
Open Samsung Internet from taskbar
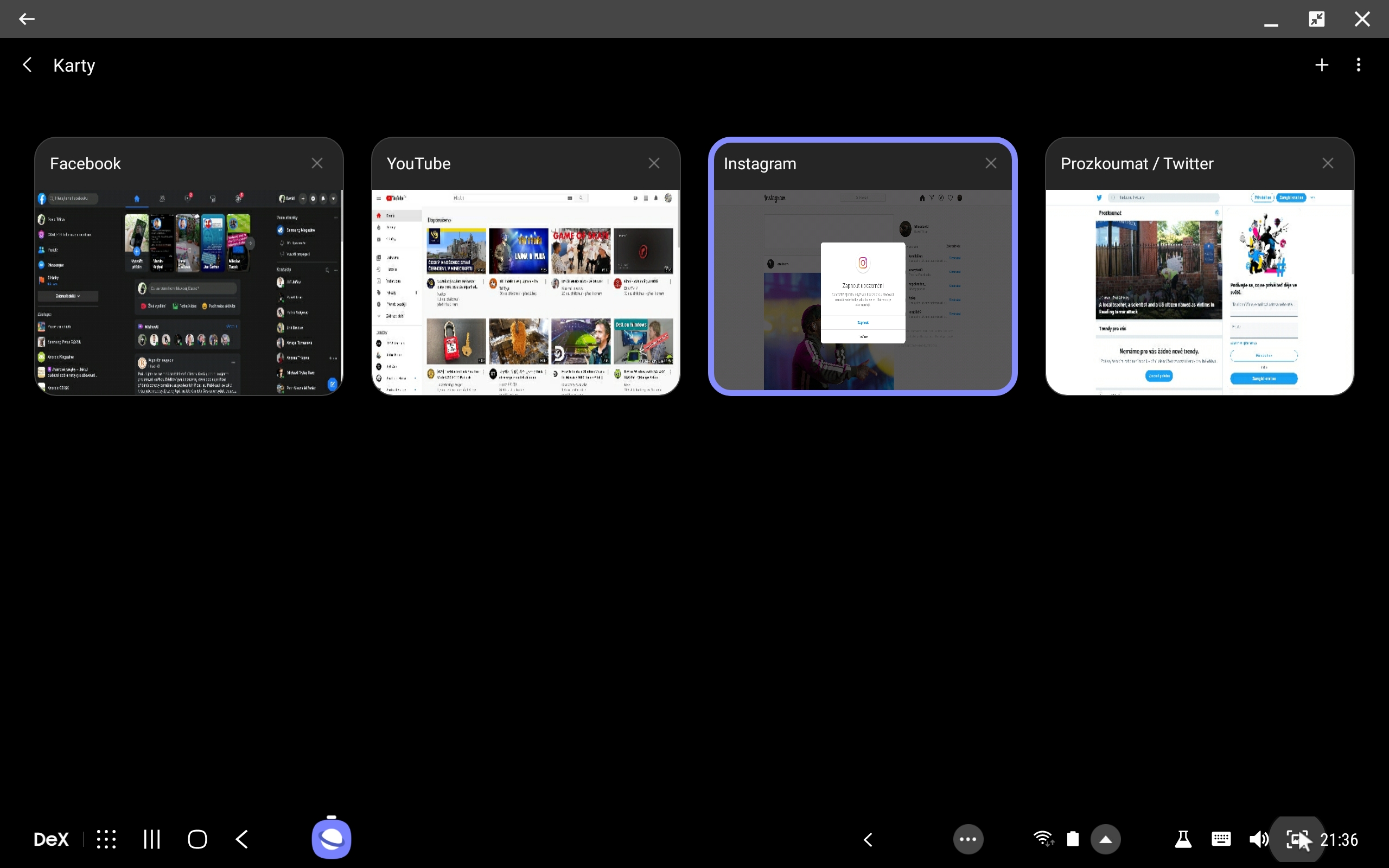pyautogui.click(x=331, y=839)
